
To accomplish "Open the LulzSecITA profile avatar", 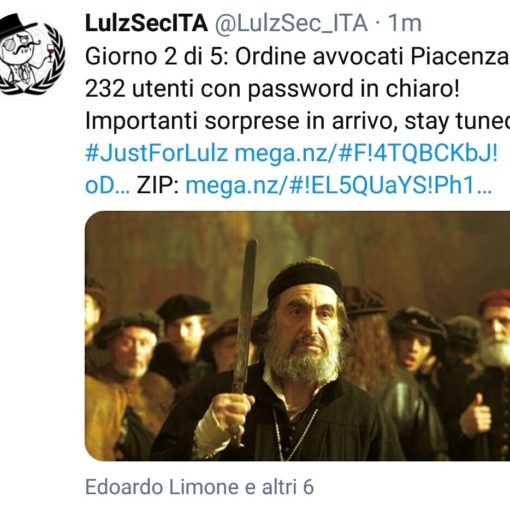I will tap(32, 54).
